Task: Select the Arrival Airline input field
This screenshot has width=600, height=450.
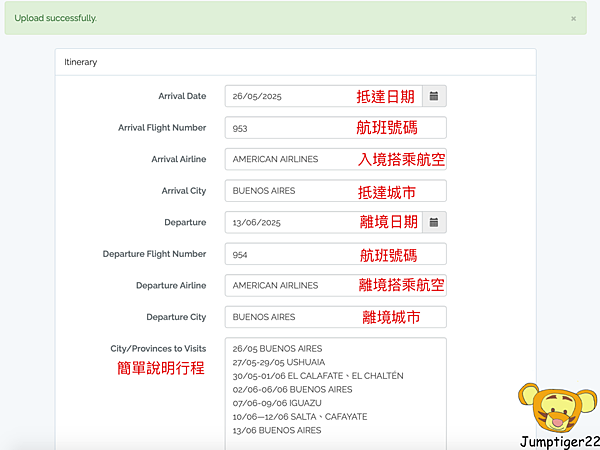Action: (x=336, y=159)
